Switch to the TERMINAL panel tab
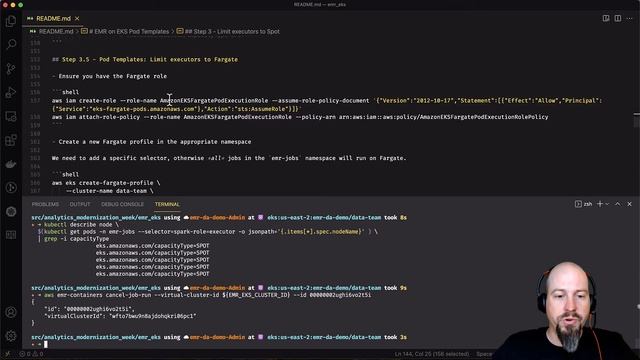Image resolution: width=640 pixels, height=360 pixels. [x=167, y=204]
